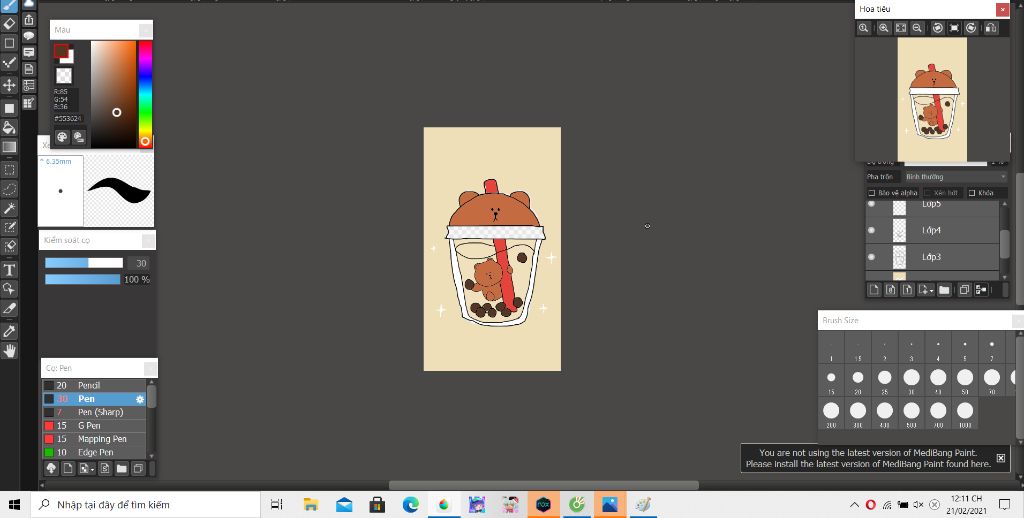Hide layer Lớp4
Image resolution: width=1024 pixels, height=518 pixels.
click(871, 230)
